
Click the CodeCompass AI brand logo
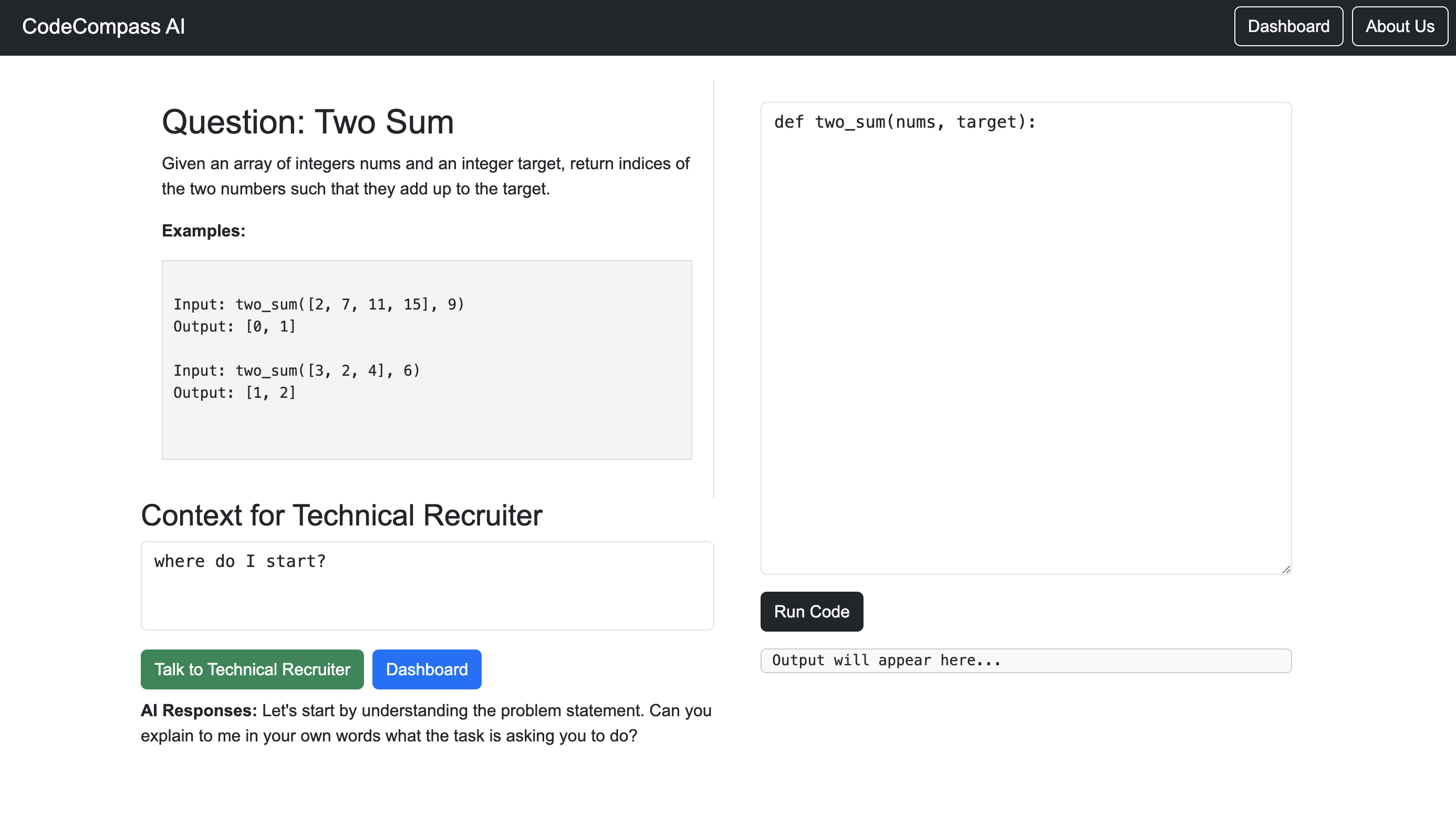(x=103, y=27)
